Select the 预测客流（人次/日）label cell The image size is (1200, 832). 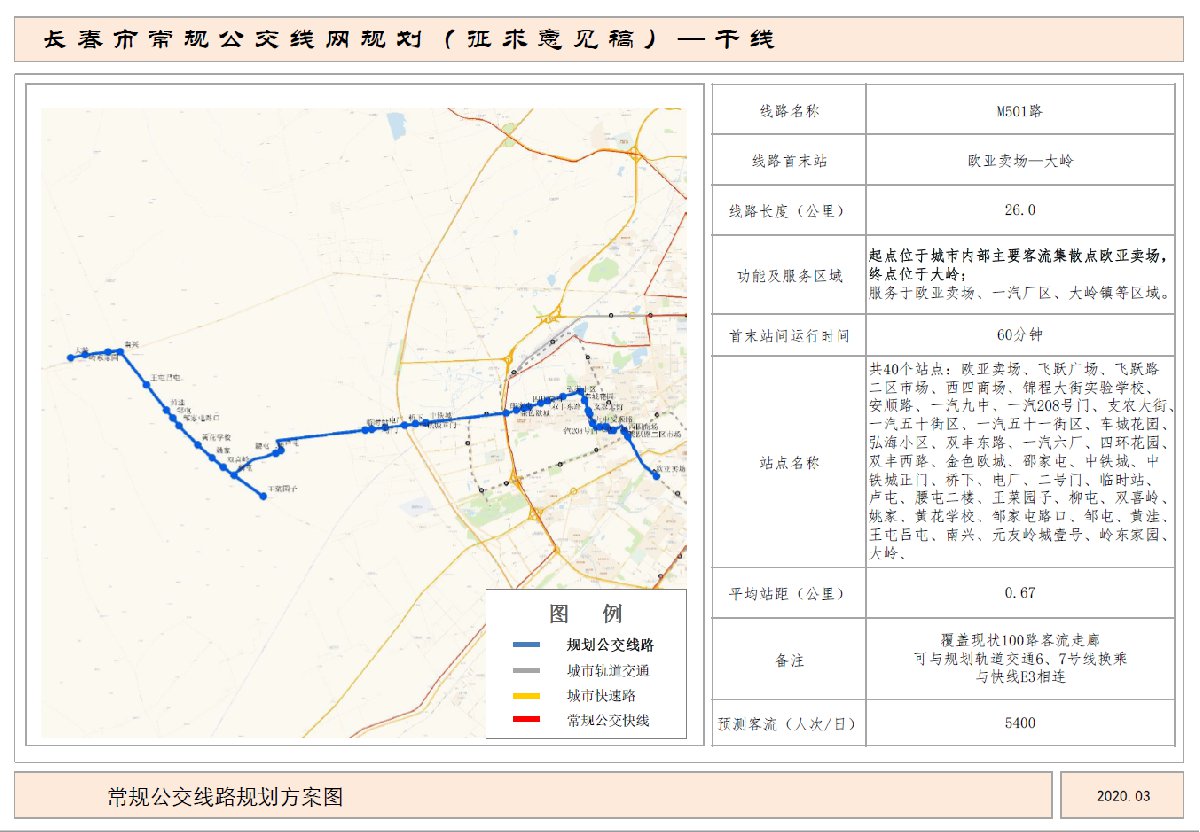click(x=789, y=722)
